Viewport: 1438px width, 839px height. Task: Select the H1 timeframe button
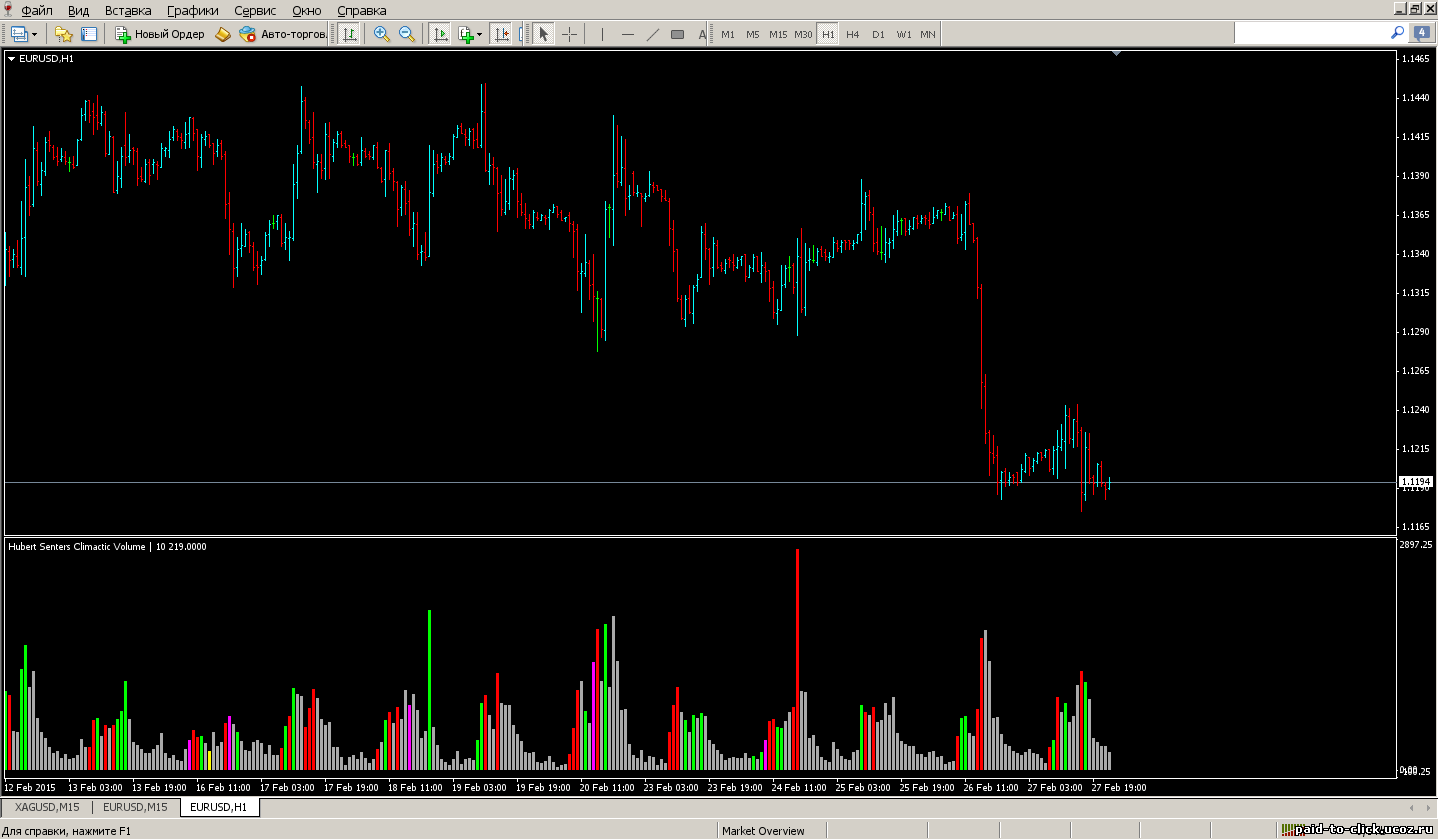coord(828,34)
